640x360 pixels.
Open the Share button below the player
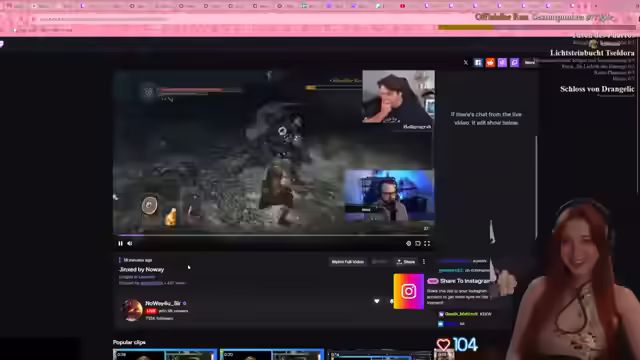click(405, 262)
